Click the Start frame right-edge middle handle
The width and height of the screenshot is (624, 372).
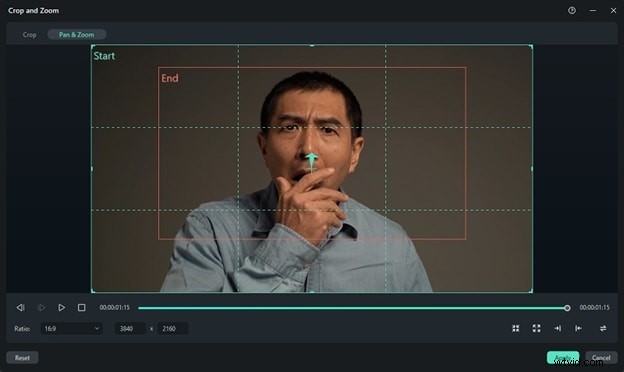(x=532, y=169)
